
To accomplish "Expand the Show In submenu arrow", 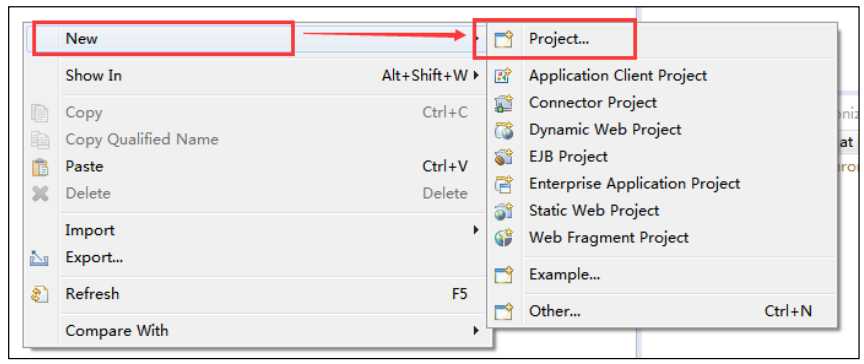I will coord(476,75).
